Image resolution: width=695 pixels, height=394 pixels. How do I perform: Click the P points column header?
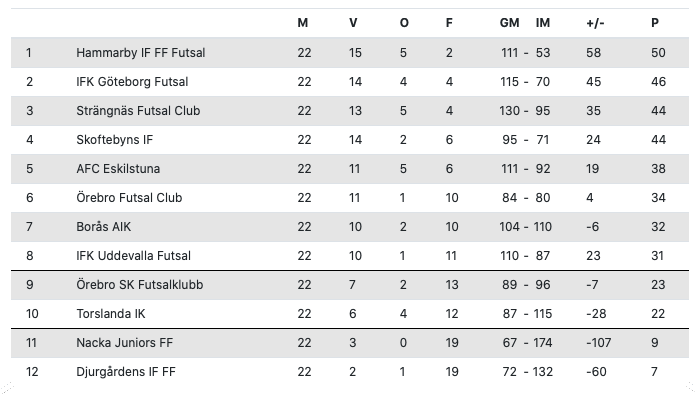[655, 23]
